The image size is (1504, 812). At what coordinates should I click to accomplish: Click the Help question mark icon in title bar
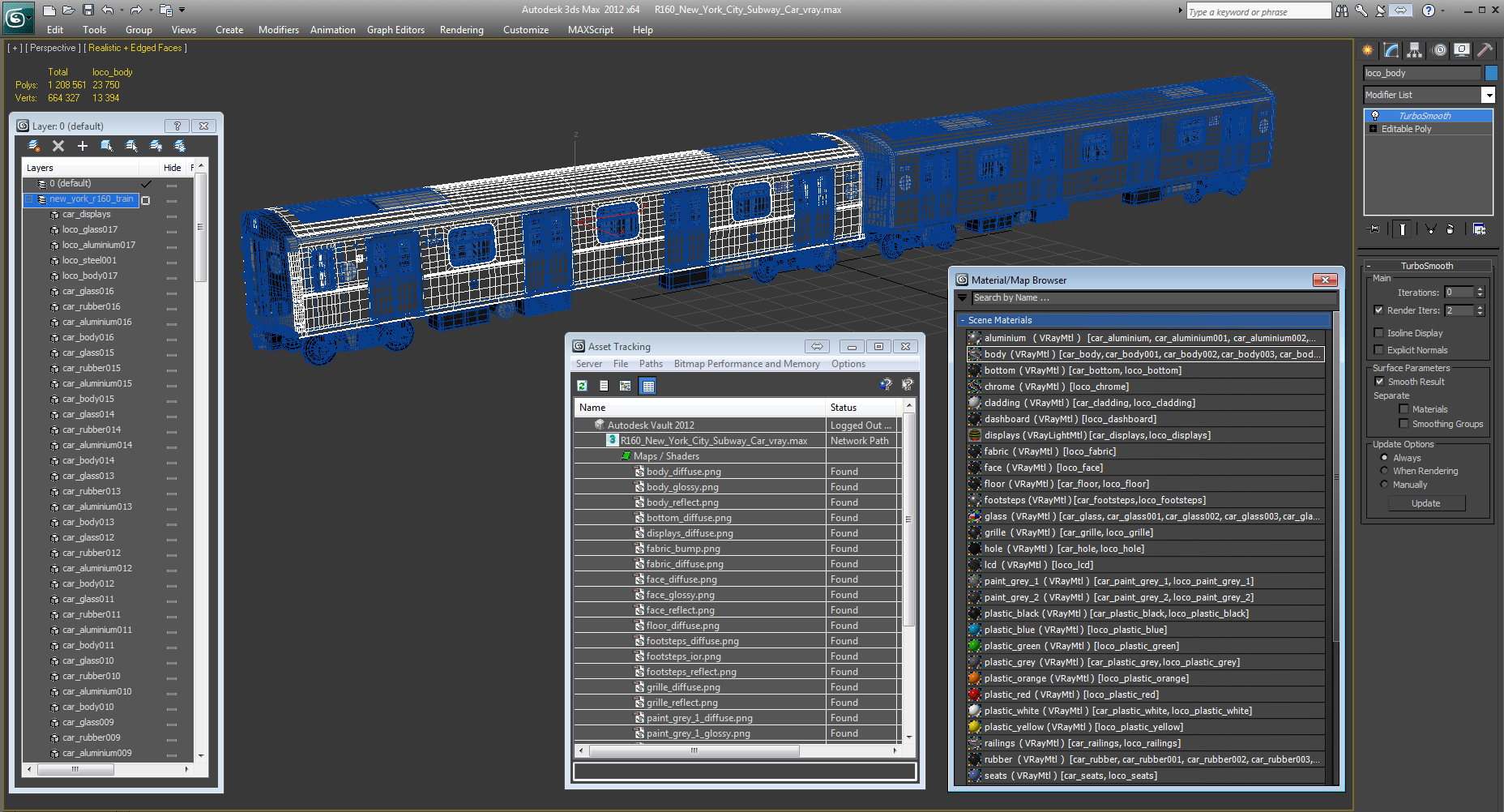[x=1429, y=11]
